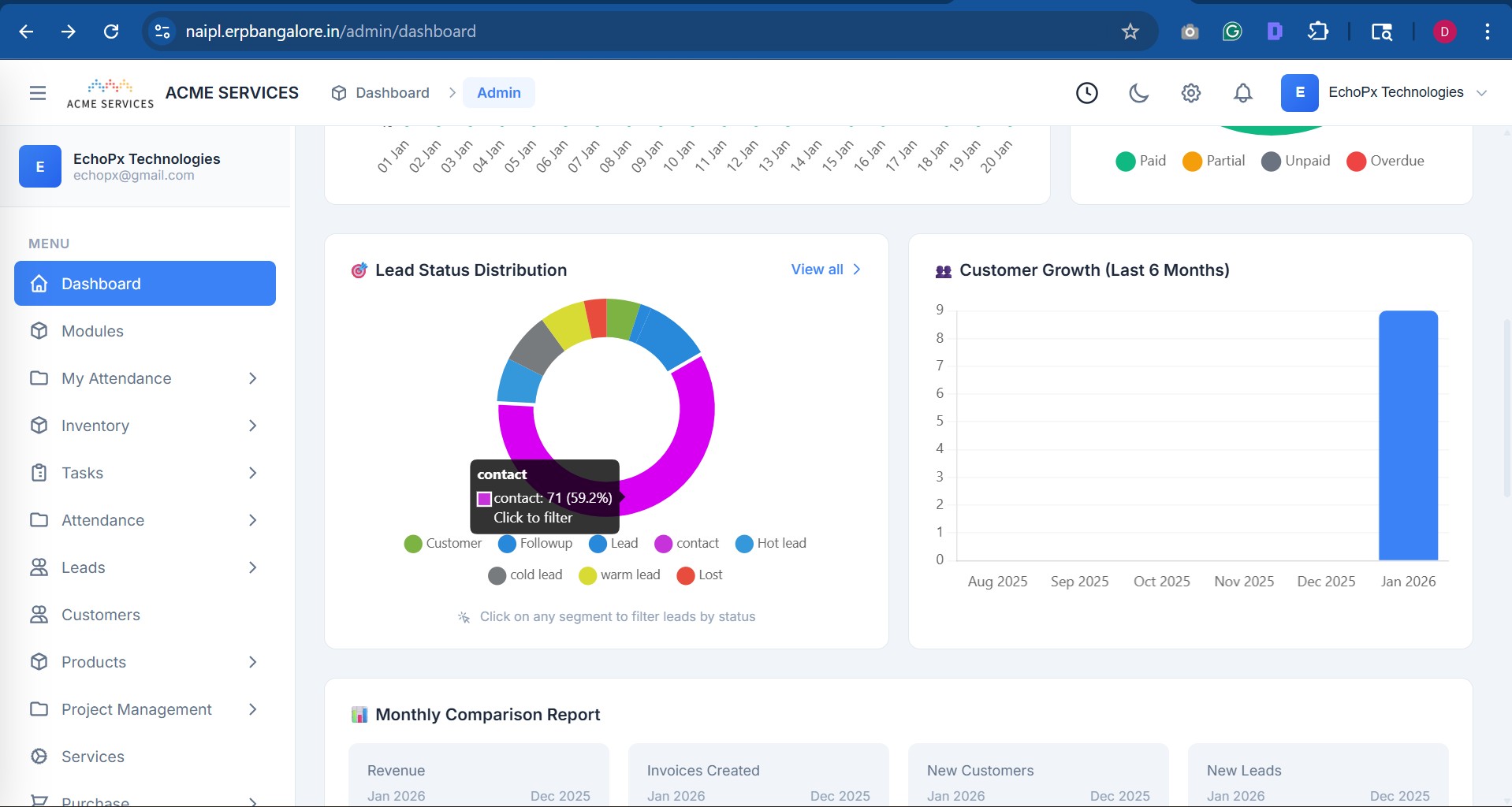Click the hamburger menu icon
1512x807 pixels.
(x=37, y=93)
